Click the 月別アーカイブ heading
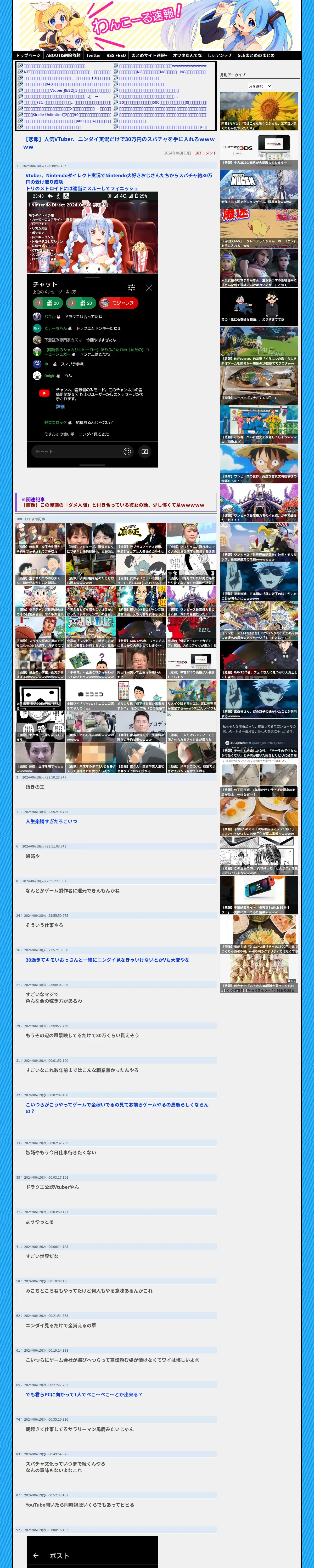Screen dimensions: 314x1568 tap(233, 75)
